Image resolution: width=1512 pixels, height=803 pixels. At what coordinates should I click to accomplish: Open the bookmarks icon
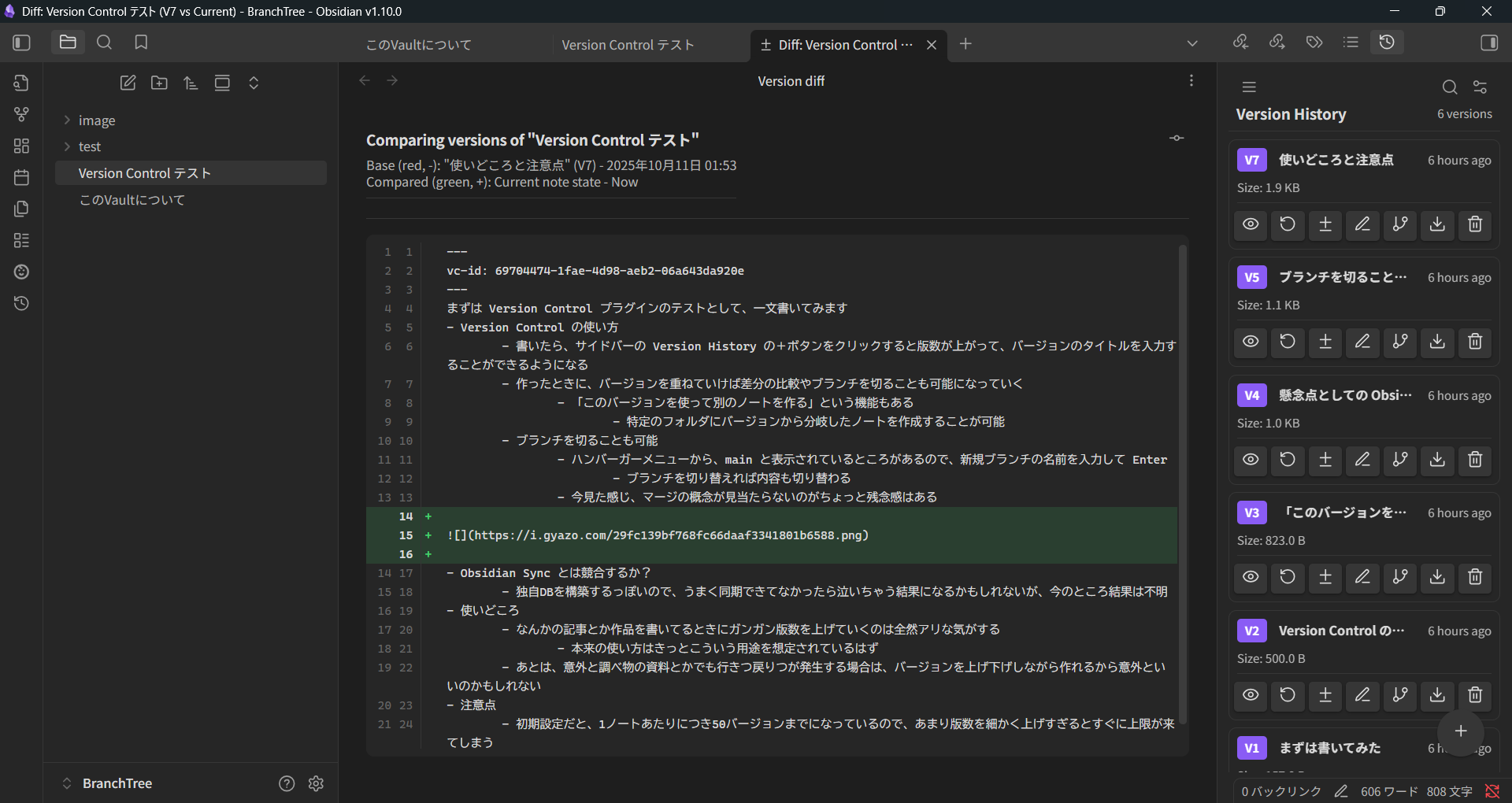pyautogui.click(x=141, y=43)
